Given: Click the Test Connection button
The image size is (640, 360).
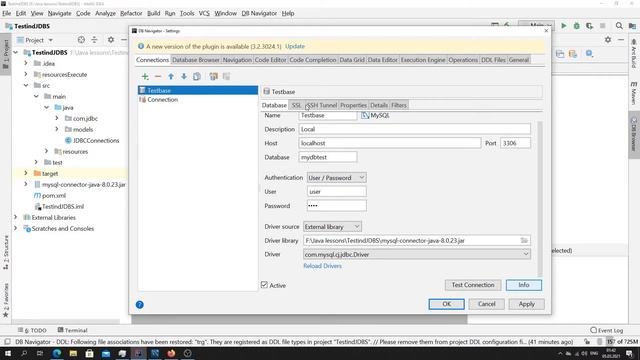Looking at the screenshot, I should pyautogui.click(x=473, y=285).
